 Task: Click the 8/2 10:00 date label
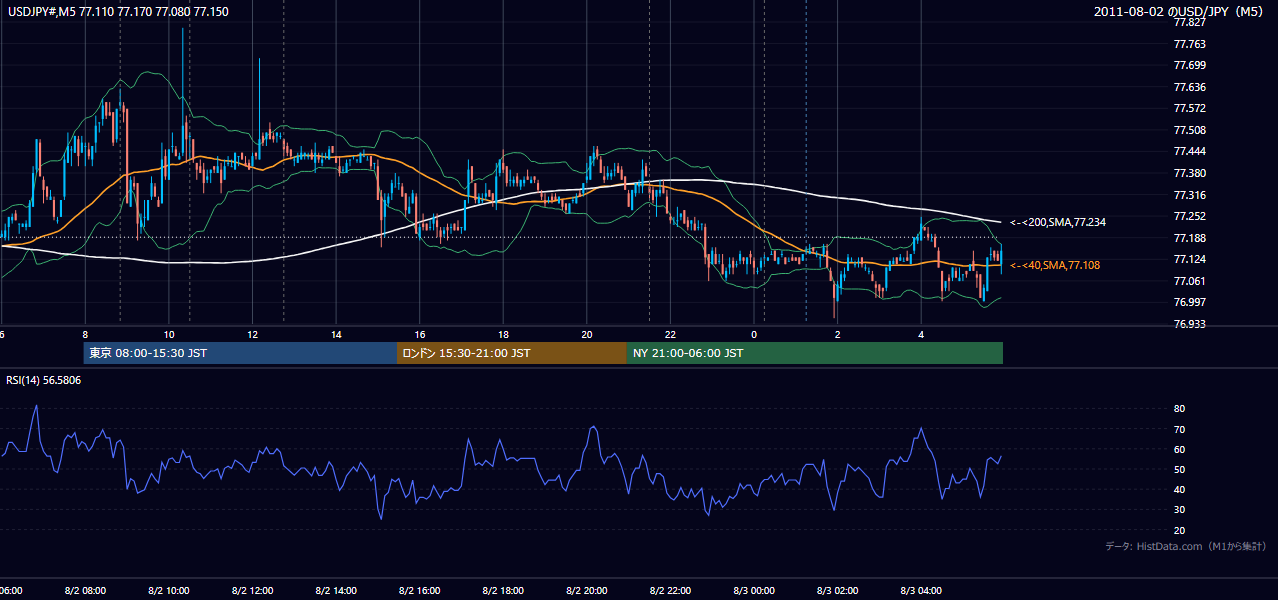pos(169,590)
